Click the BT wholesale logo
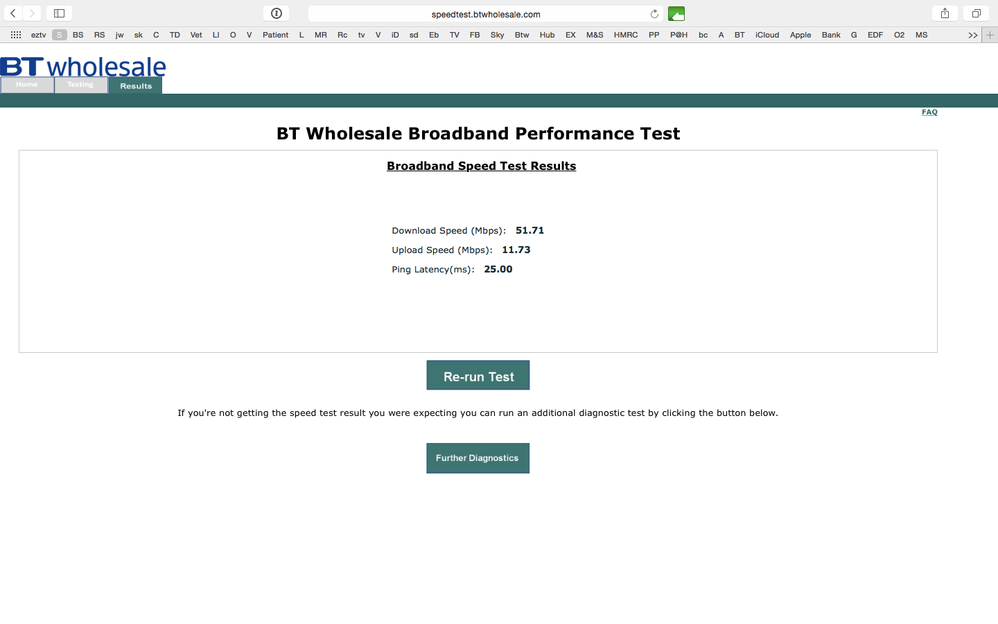Viewport: 998px width, 624px height. click(83, 66)
